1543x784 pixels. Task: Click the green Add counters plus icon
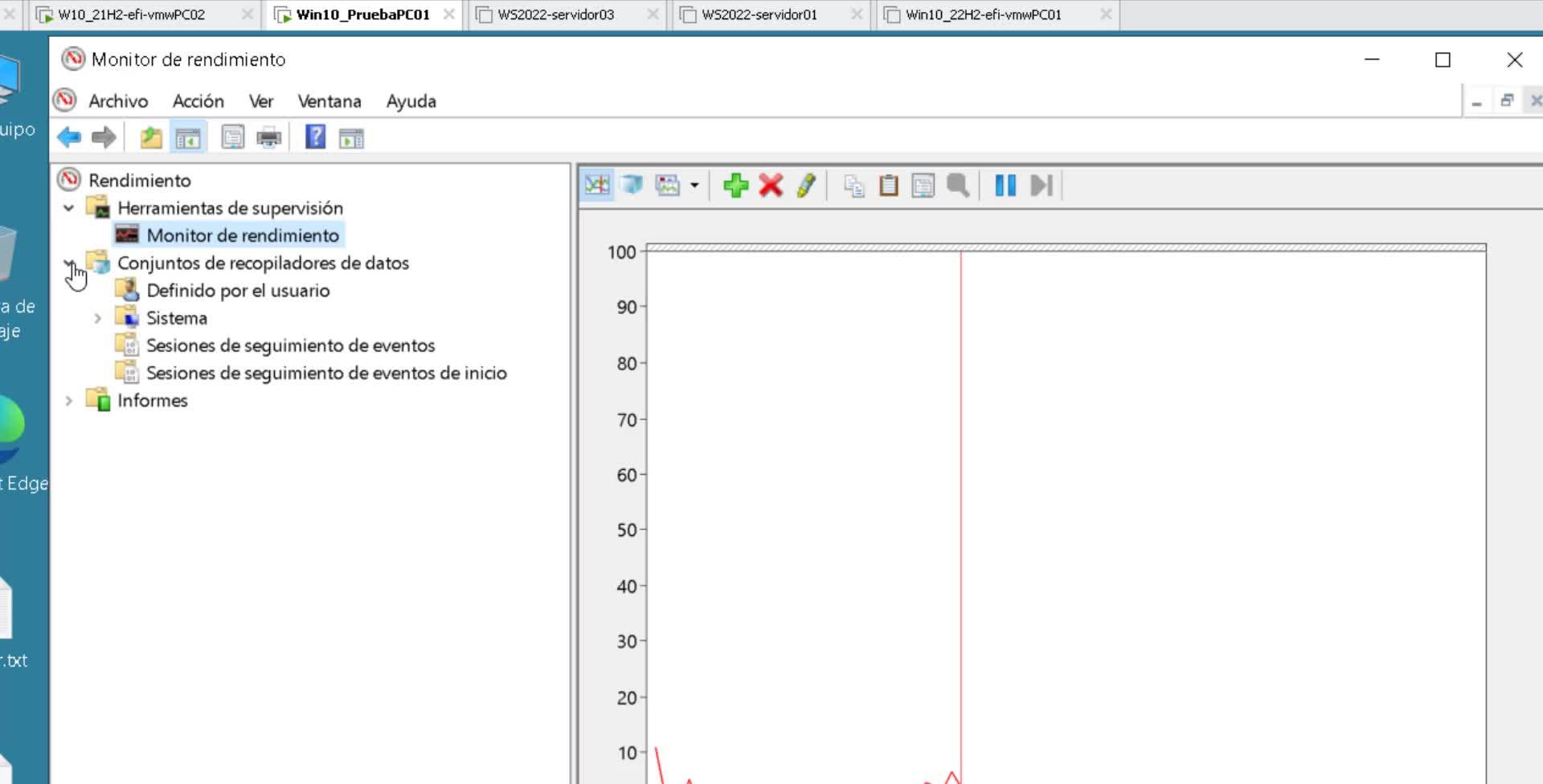(735, 186)
